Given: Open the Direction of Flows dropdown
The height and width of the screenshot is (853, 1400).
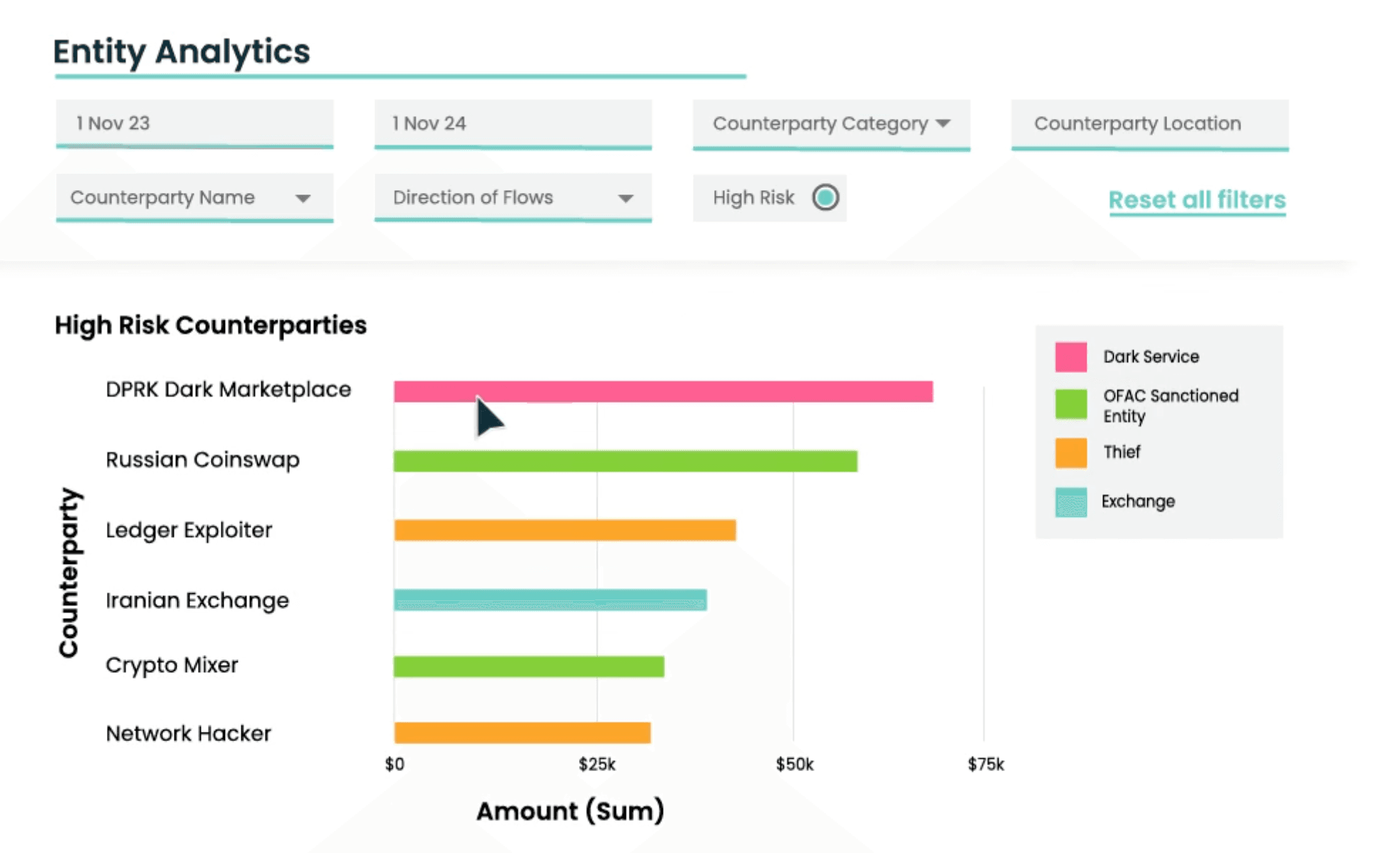Looking at the screenshot, I should 512,197.
